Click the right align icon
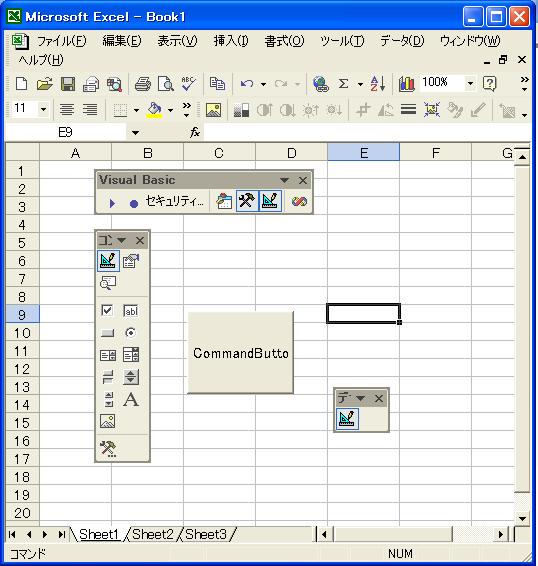538x566 pixels. (90, 109)
